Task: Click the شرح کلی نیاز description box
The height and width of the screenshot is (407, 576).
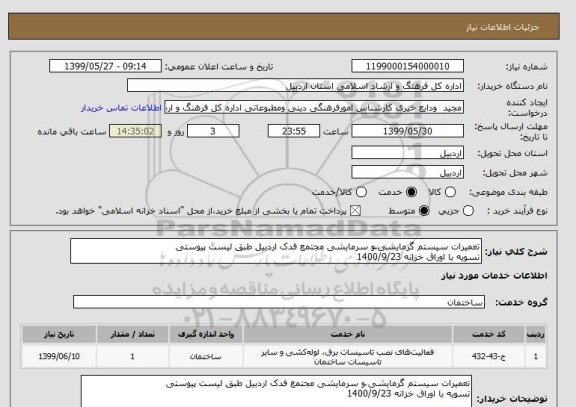Action: [276, 251]
